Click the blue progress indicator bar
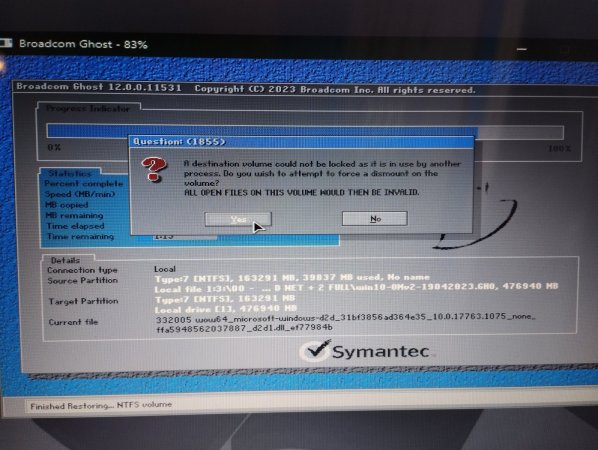This screenshot has width=598, height=450. [305, 132]
